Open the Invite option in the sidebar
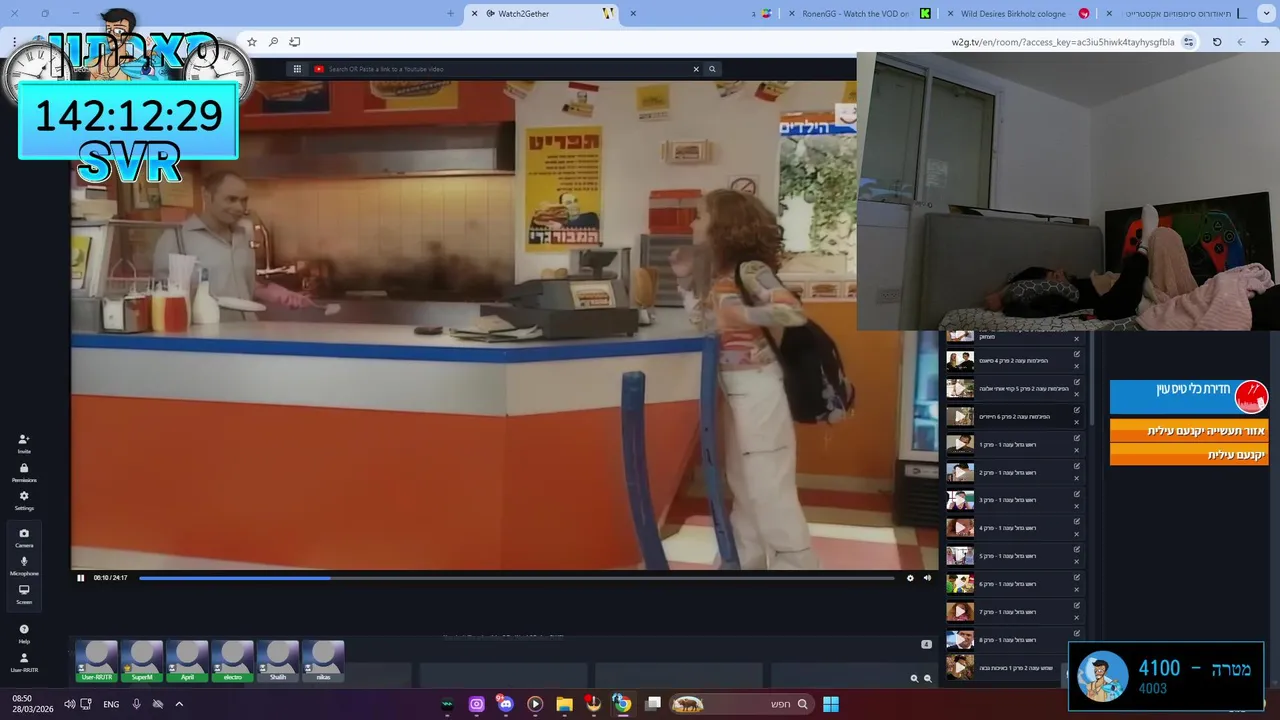Screen dimensions: 1280x720 click(24, 444)
